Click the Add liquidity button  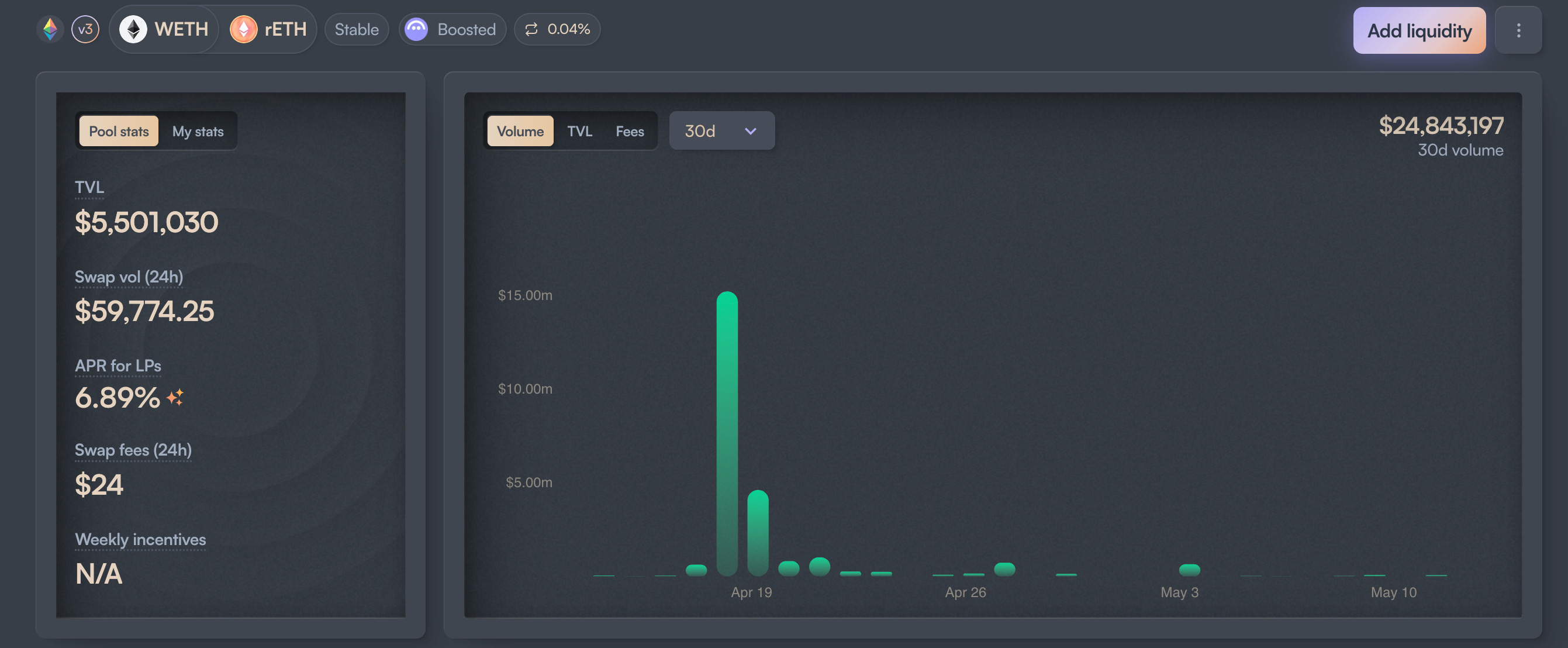(1420, 30)
